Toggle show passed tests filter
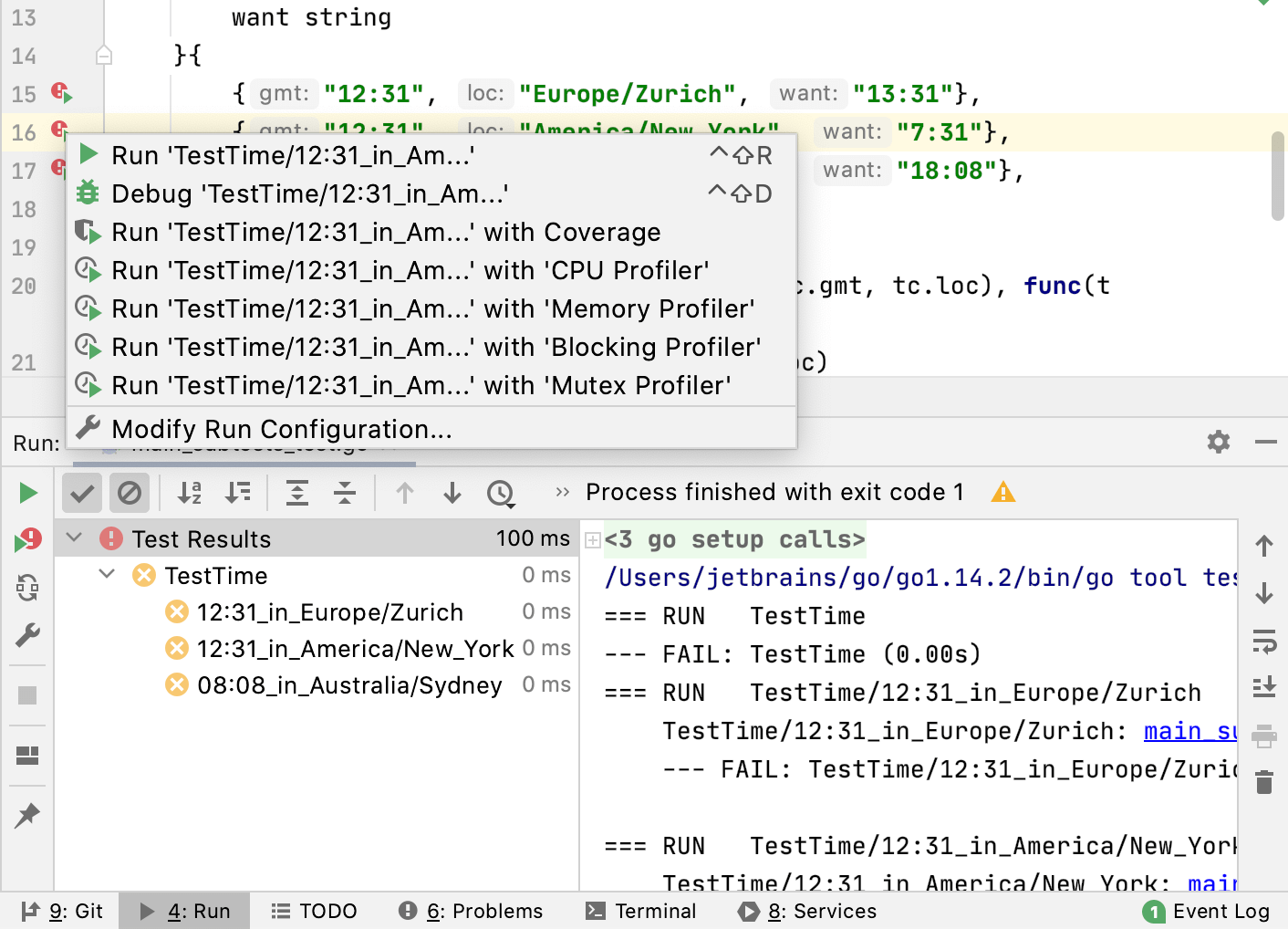Viewport: 1288px width, 929px height. (81, 493)
